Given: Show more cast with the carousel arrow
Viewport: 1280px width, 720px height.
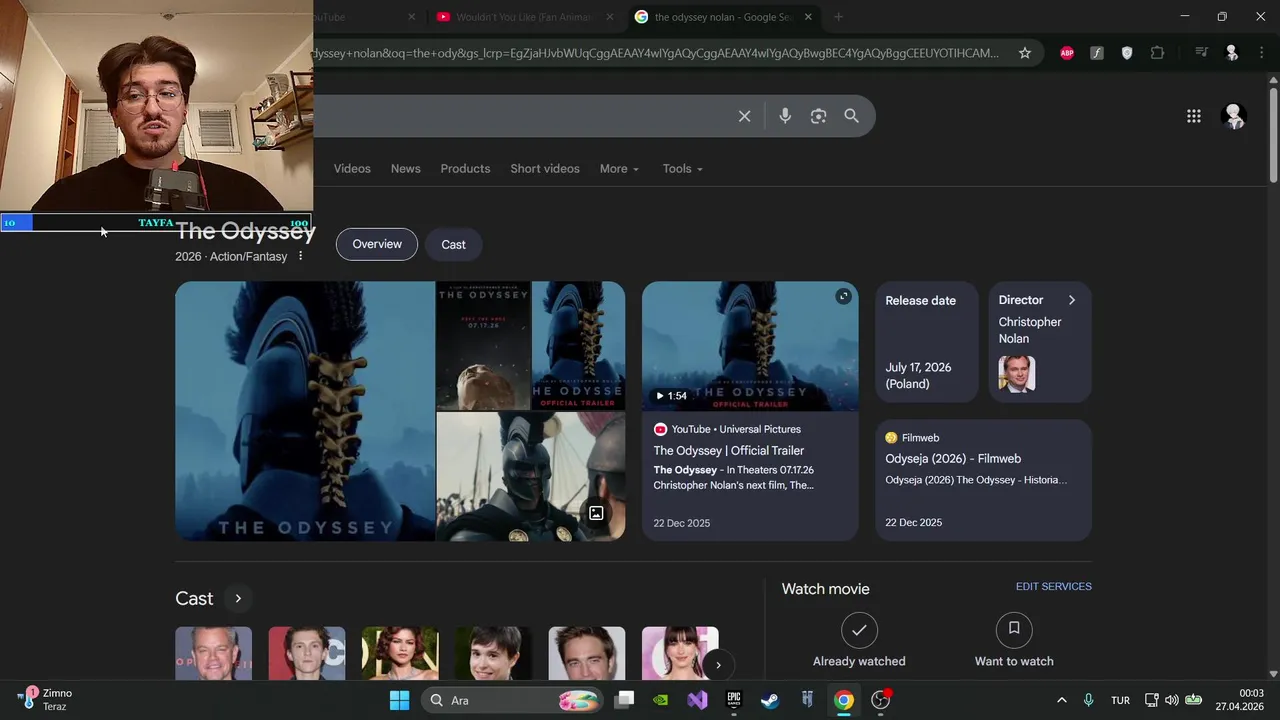Looking at the screenshot, I should tap(717, 665).
